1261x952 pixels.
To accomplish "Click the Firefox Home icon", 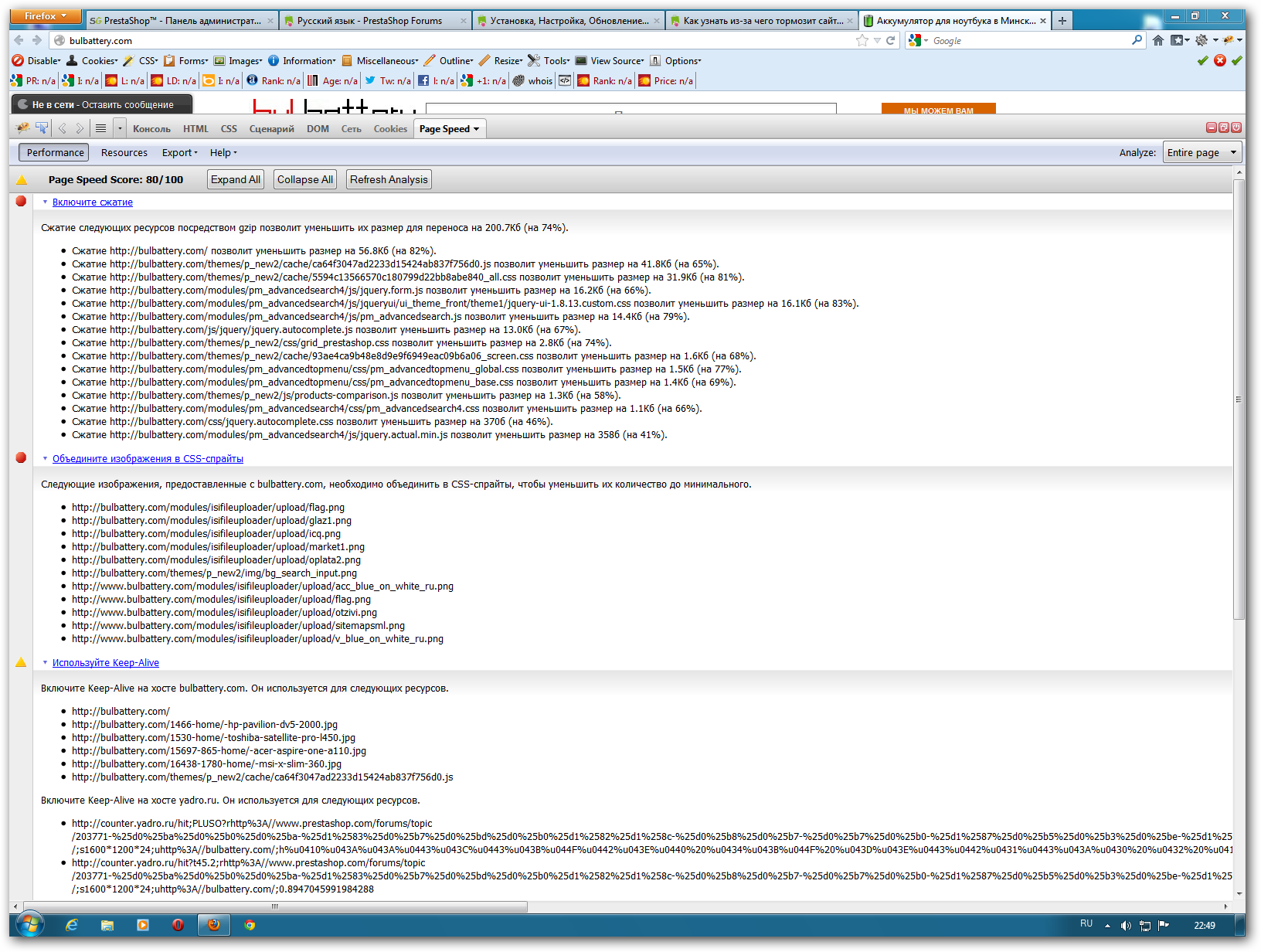I will (x=1158, y=40).
